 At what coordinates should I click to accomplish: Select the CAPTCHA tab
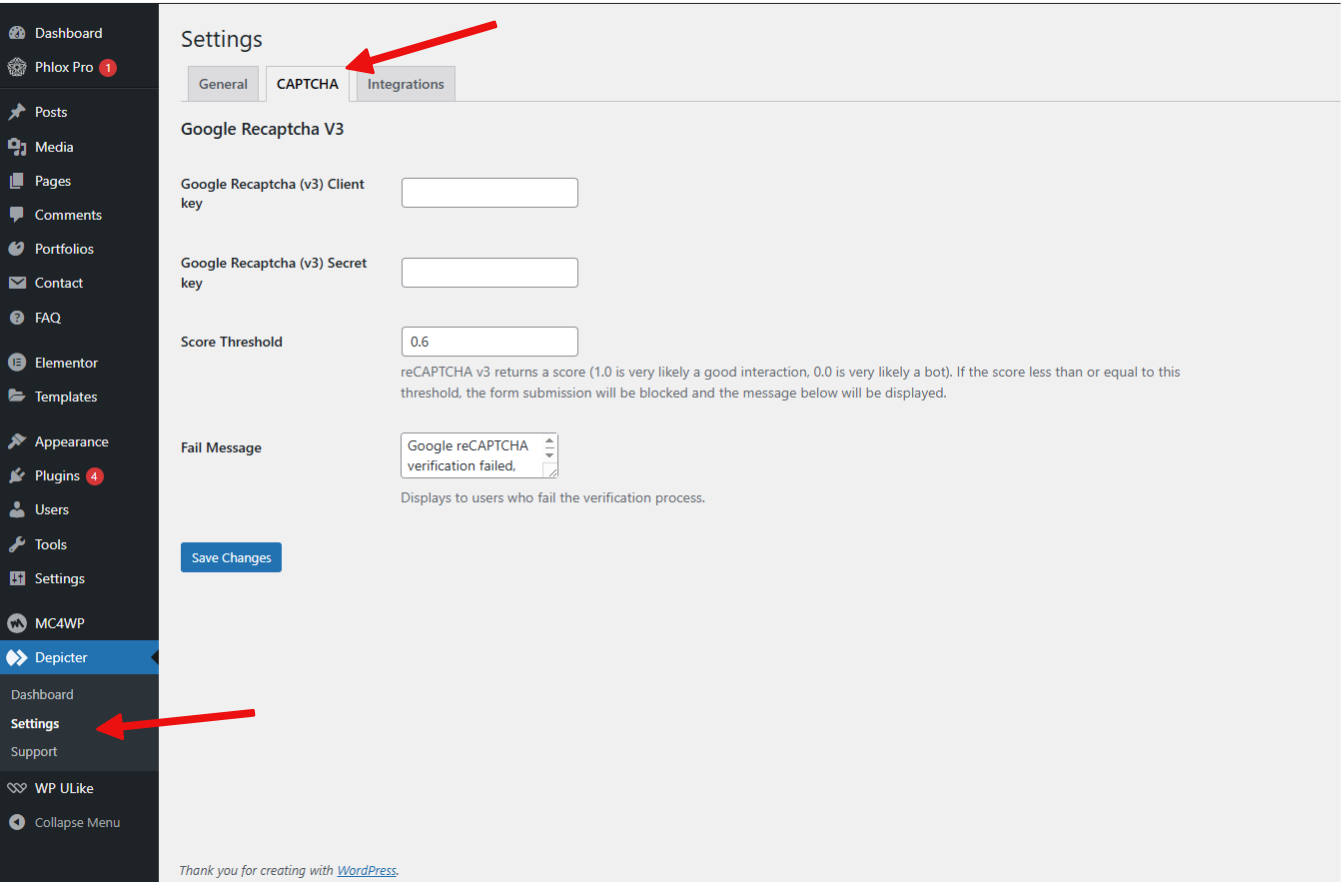pos(308,84)
